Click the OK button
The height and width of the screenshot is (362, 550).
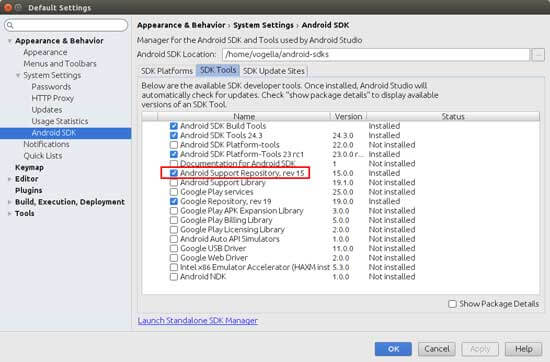393,349
